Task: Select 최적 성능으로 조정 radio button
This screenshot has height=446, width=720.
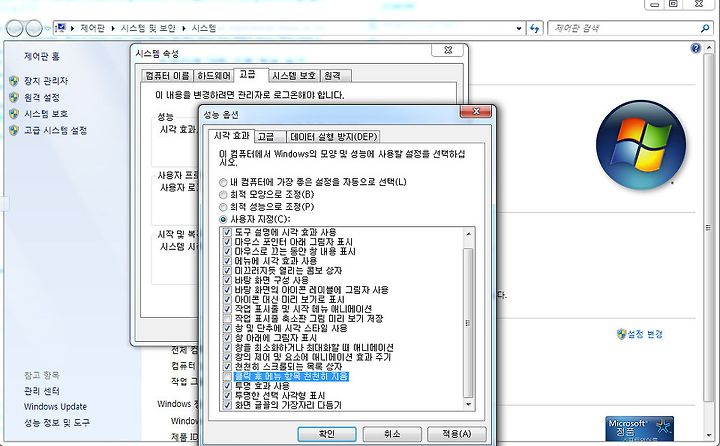Action: 223,207
